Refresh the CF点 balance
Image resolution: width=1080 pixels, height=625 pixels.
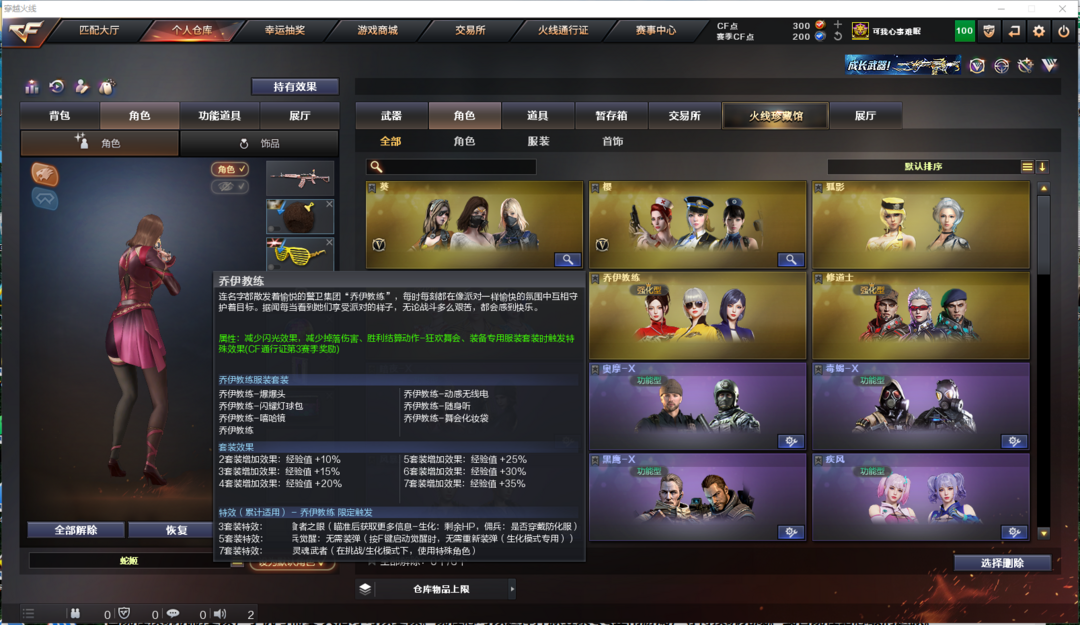(x=838, y=37)
